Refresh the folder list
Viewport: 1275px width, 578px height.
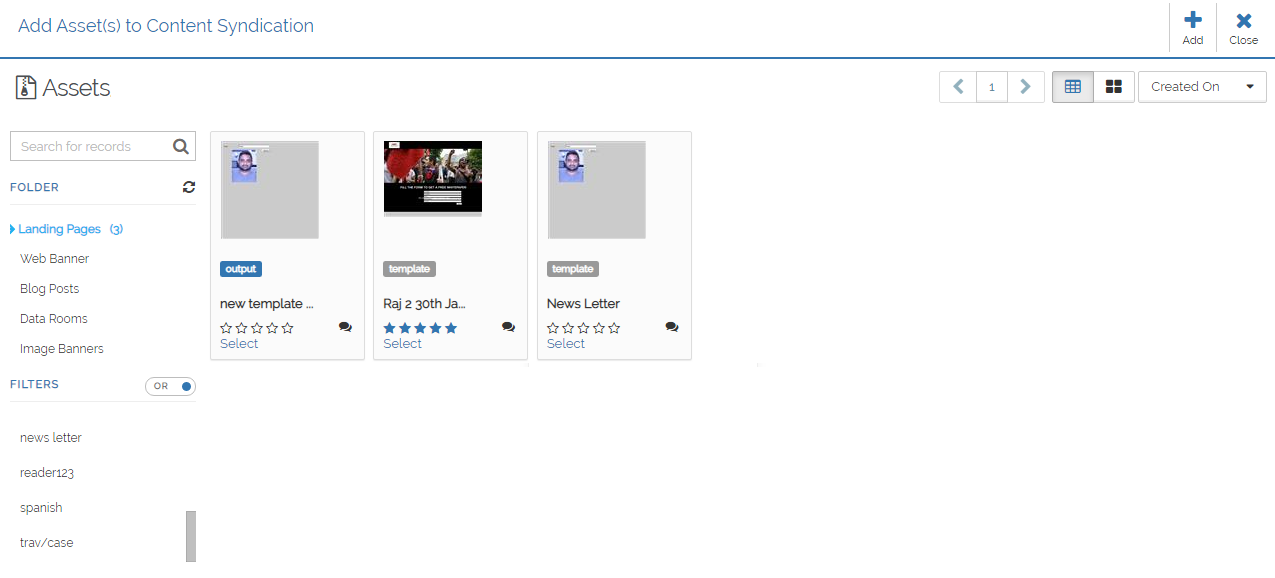click(189, 187)
